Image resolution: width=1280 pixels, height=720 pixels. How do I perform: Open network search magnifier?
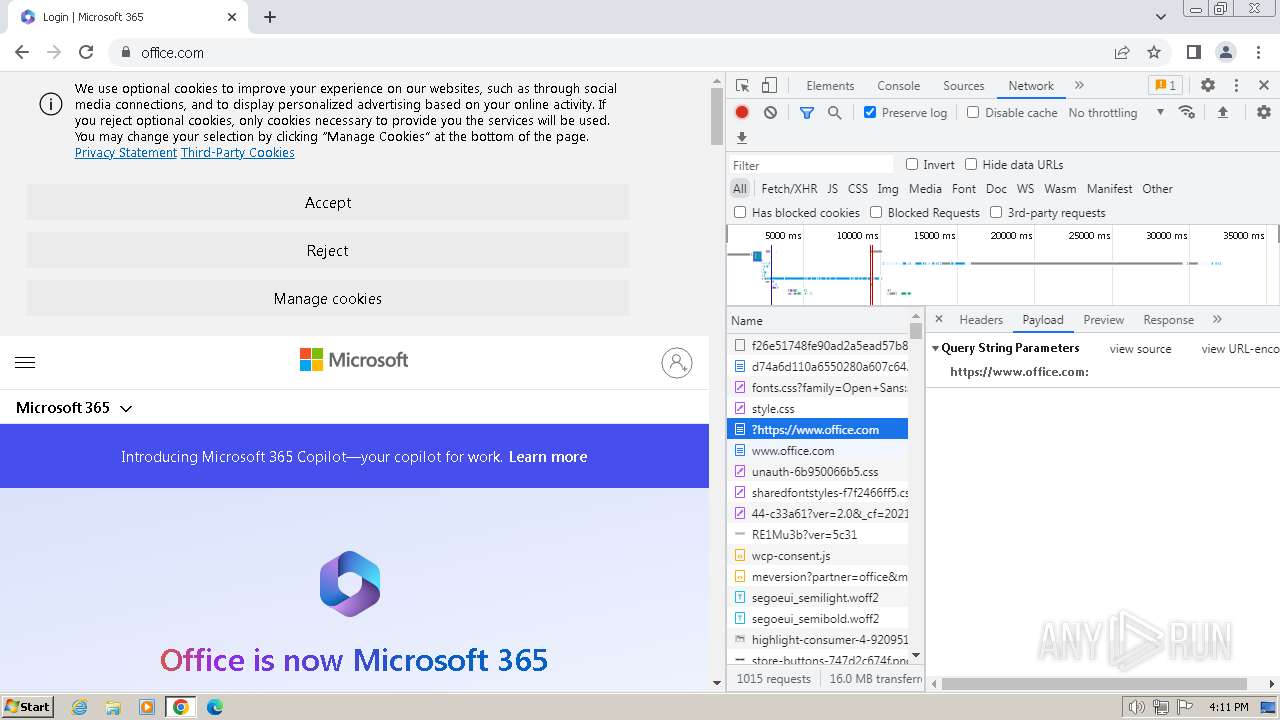834,113
